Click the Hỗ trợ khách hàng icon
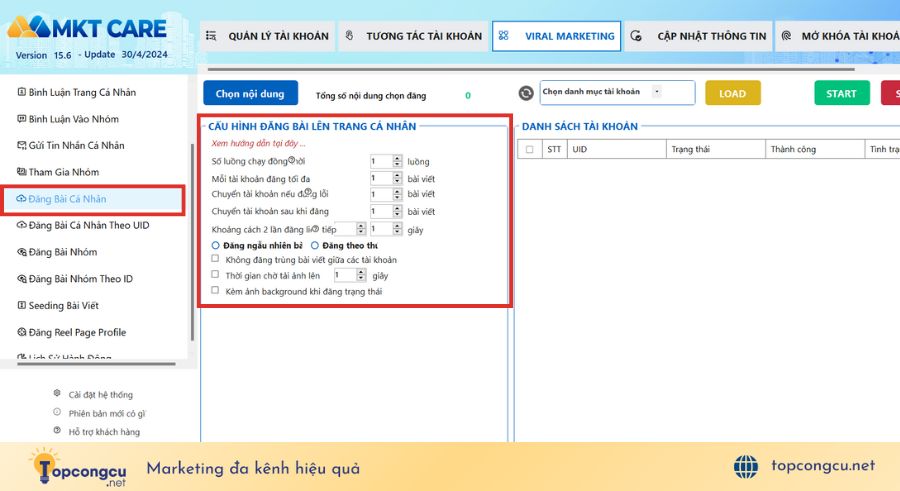 coord(57,430)
